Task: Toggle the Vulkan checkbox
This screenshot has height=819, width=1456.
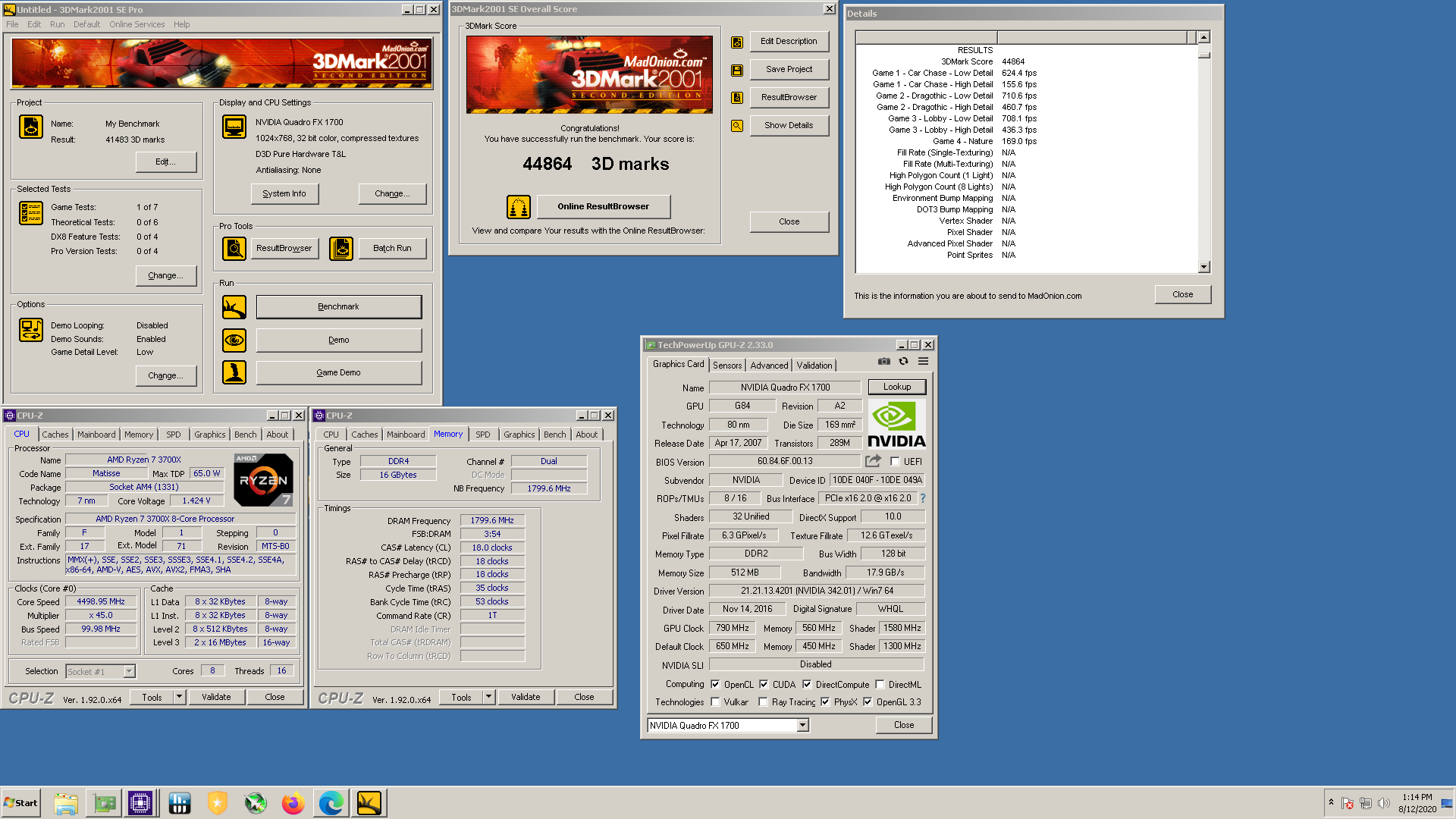Action: (715, 702)
